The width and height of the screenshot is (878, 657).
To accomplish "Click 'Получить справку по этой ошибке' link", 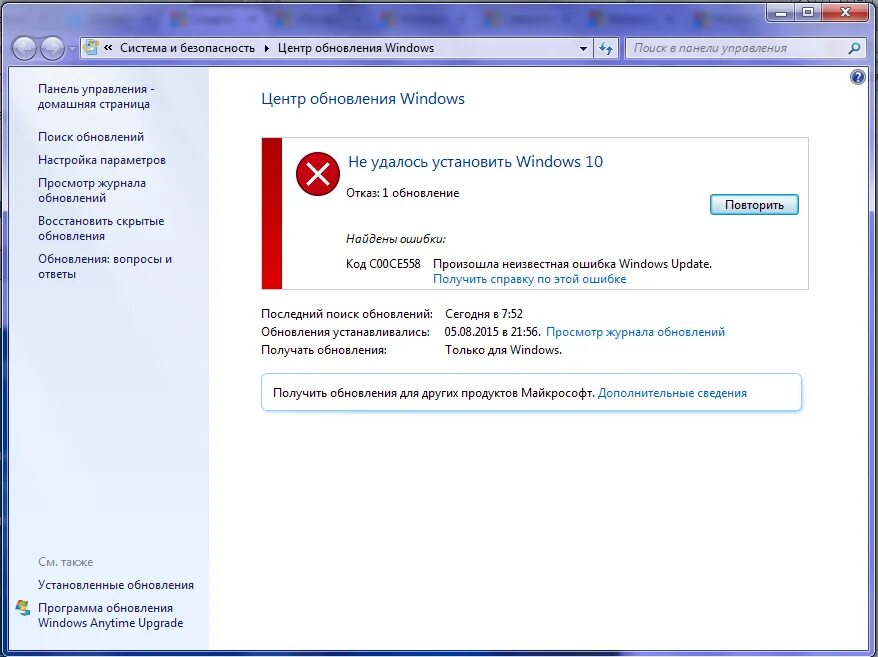I will coord(529,279).
